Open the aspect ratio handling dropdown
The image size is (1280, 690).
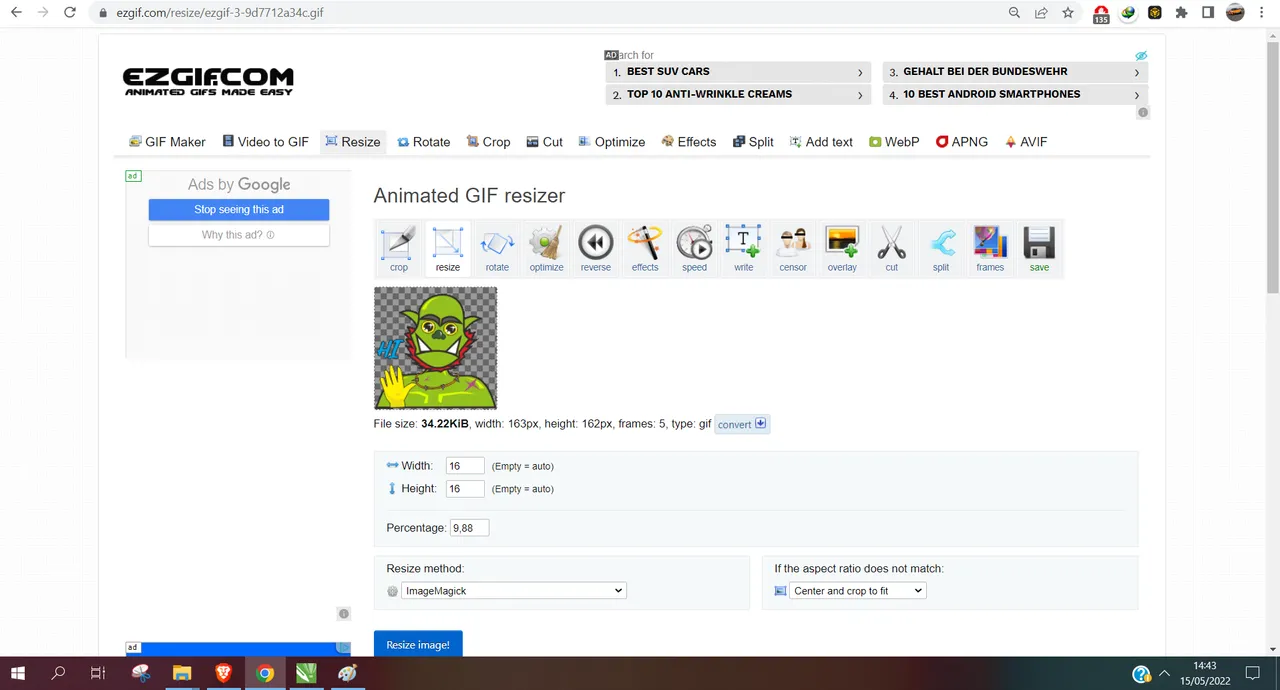click(857, 591)
